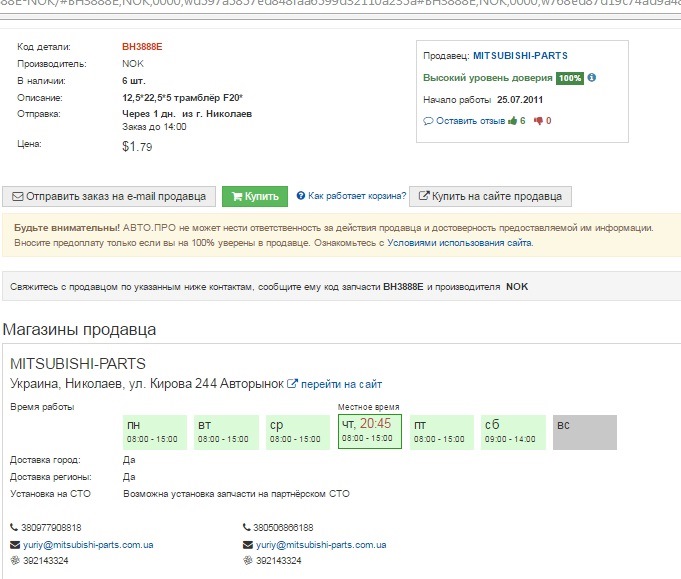Click Возможна установка запчасти на партнёрском СТО
The width and height of the screenshot is (681, 579).
click(236, 494)
